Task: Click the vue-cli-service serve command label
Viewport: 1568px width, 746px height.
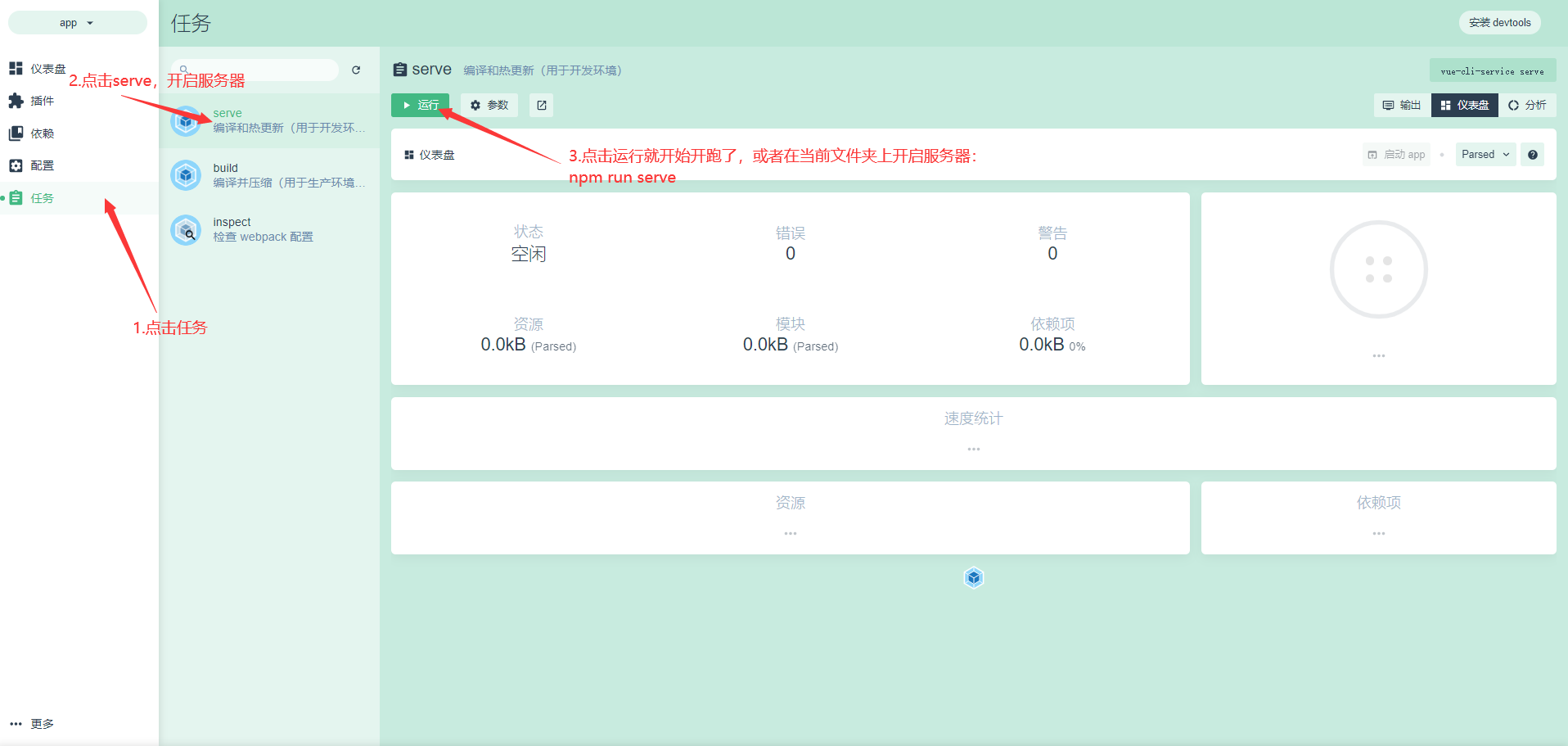Action: [x=1493, y=71]
